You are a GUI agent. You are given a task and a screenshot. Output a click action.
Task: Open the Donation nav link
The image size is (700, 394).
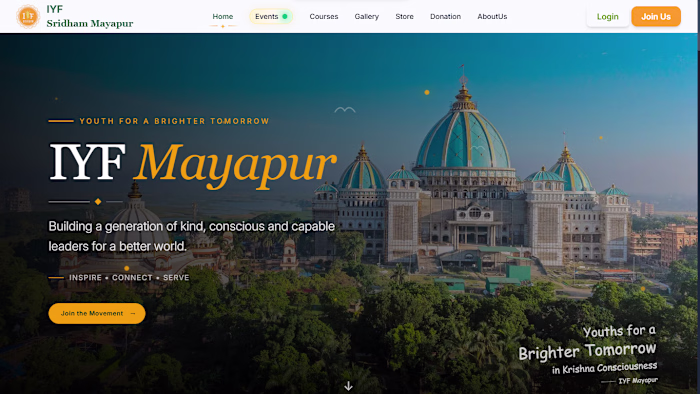click(446, 17)
